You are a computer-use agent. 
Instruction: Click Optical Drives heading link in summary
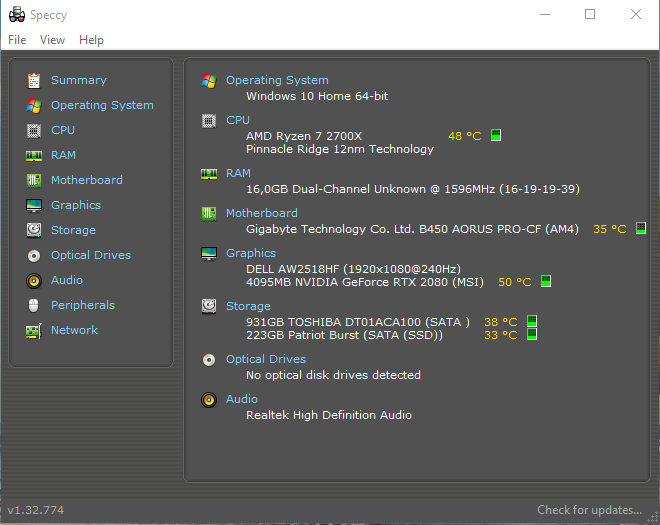266,359
